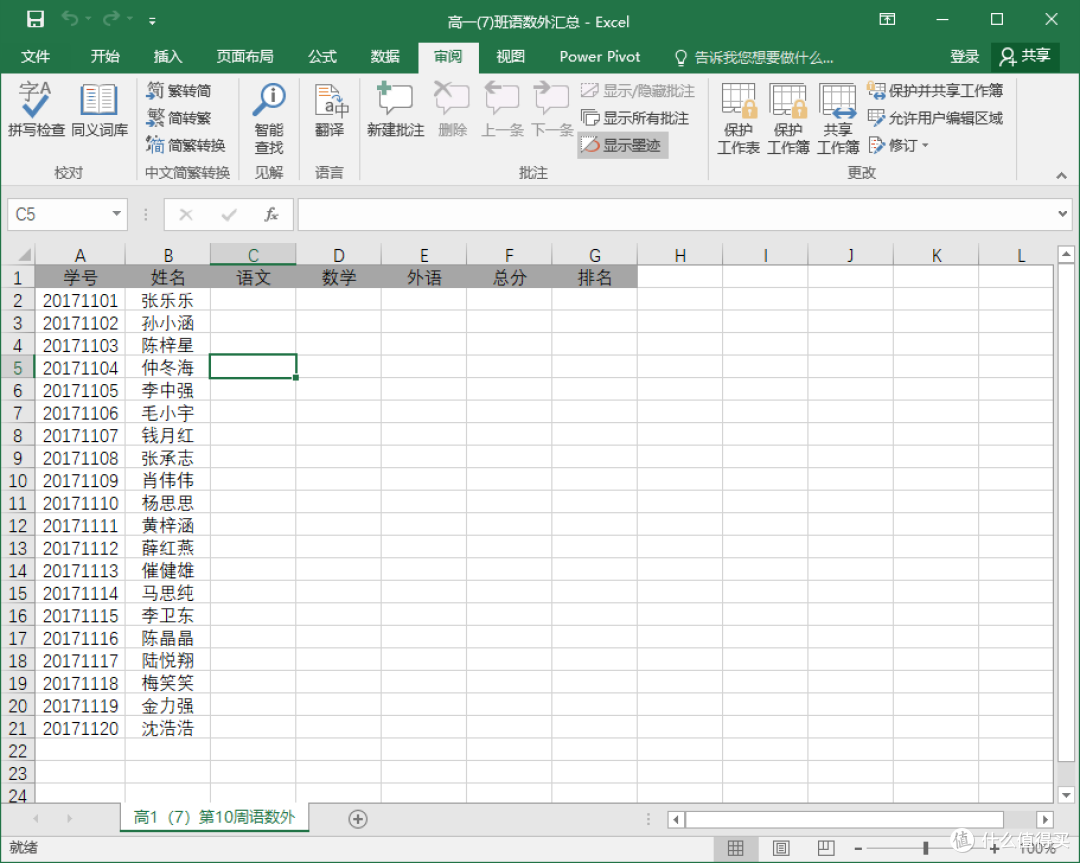Click 保护工作表 protect sheet
The image size is (1080, 863).
click(x=738, y=118)
